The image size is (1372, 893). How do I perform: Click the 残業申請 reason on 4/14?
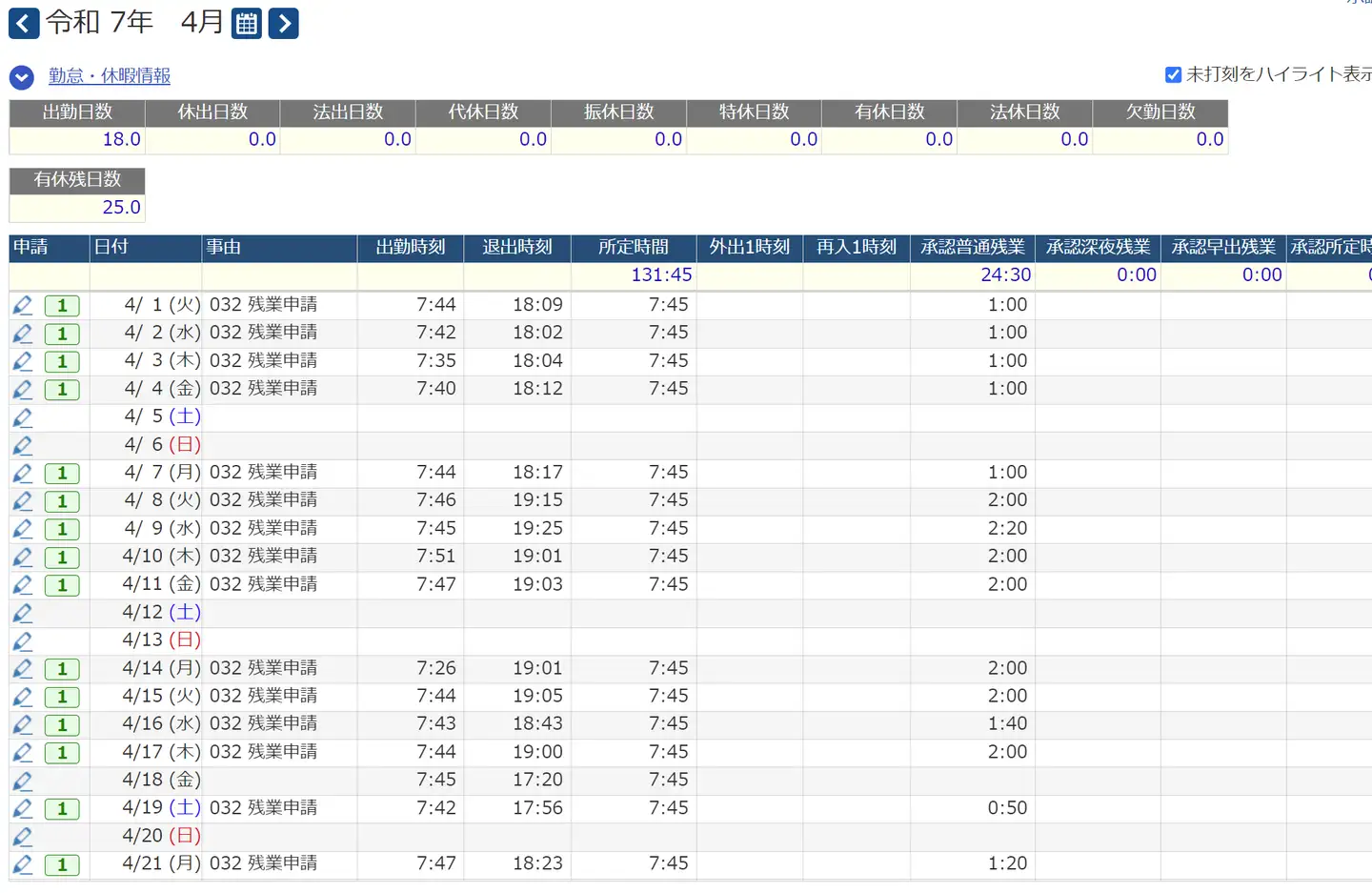pos(263,668)
